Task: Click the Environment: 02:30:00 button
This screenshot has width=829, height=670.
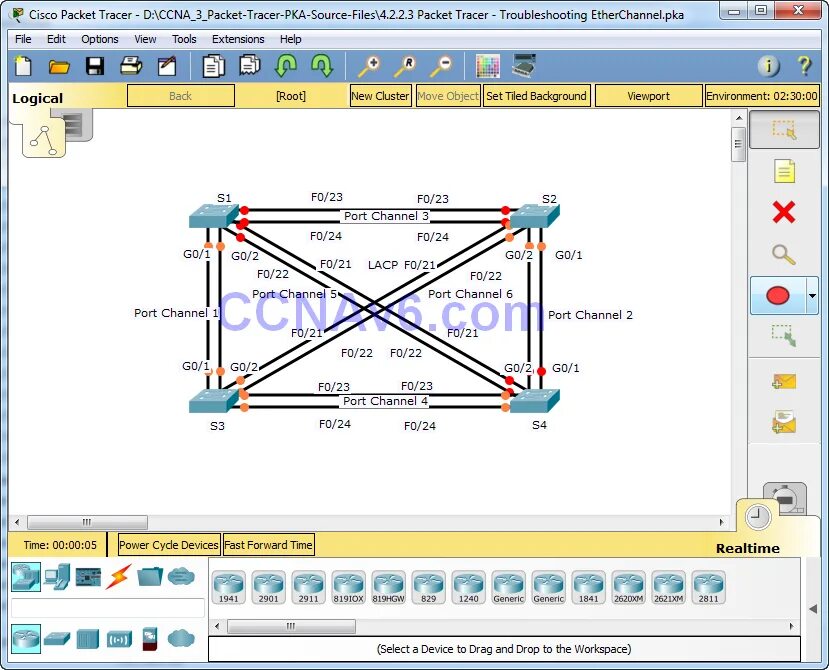Action: tap(762, 96)
